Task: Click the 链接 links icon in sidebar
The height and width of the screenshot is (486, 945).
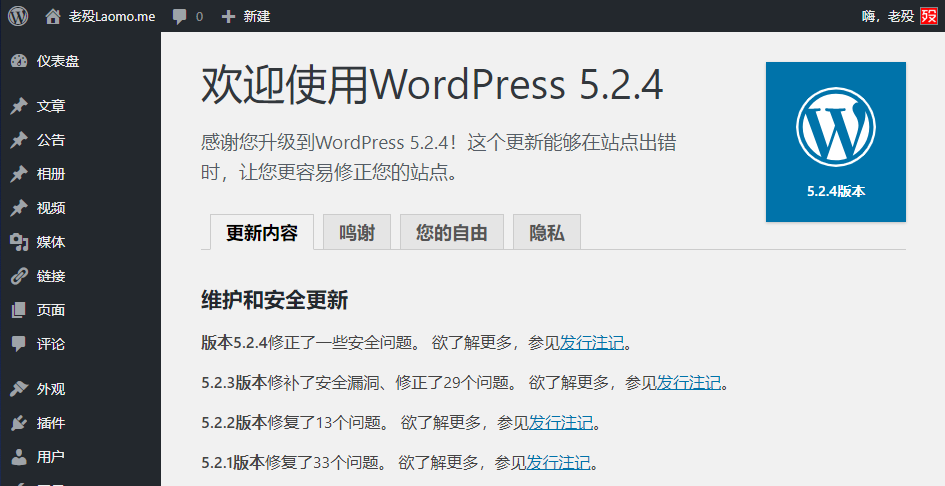Action: pyautogui.click(x=18, y=276)
